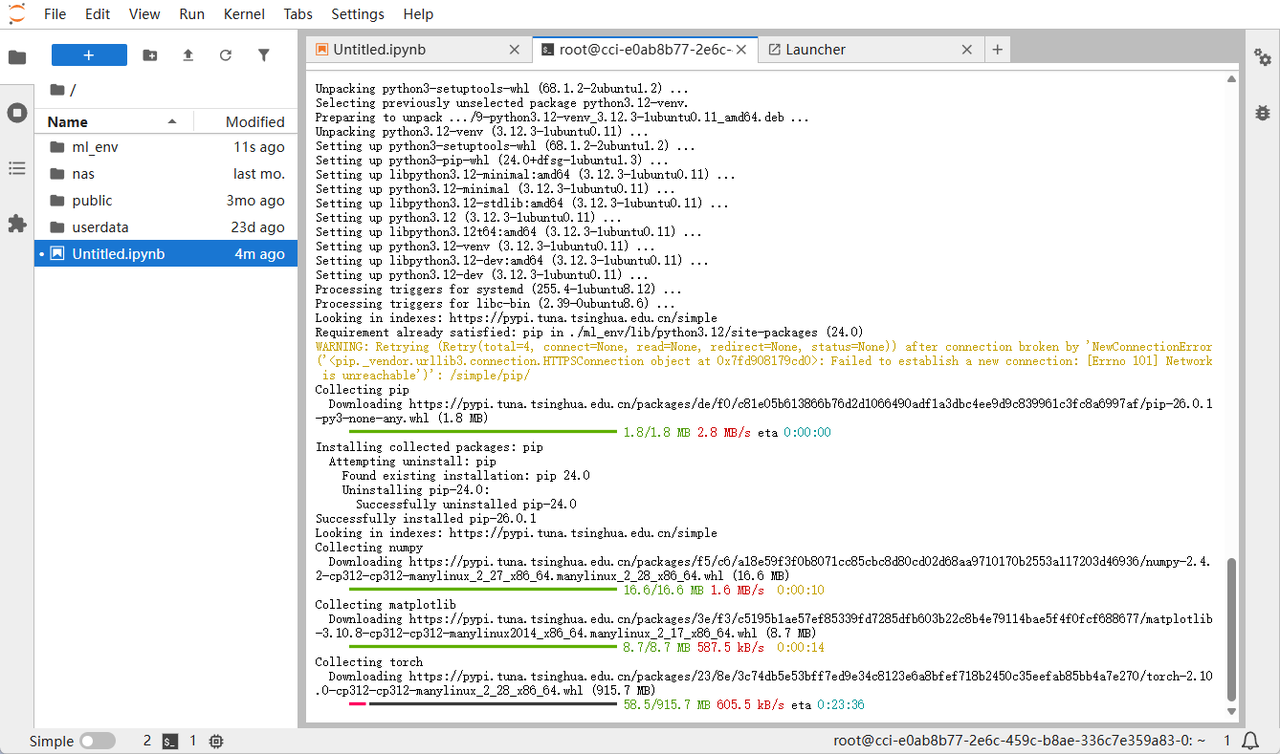Image resolution: width=1280 pixels, height=754 pixels.
Task: Click the Upload Files arrow icon
Action: (188, 56)
